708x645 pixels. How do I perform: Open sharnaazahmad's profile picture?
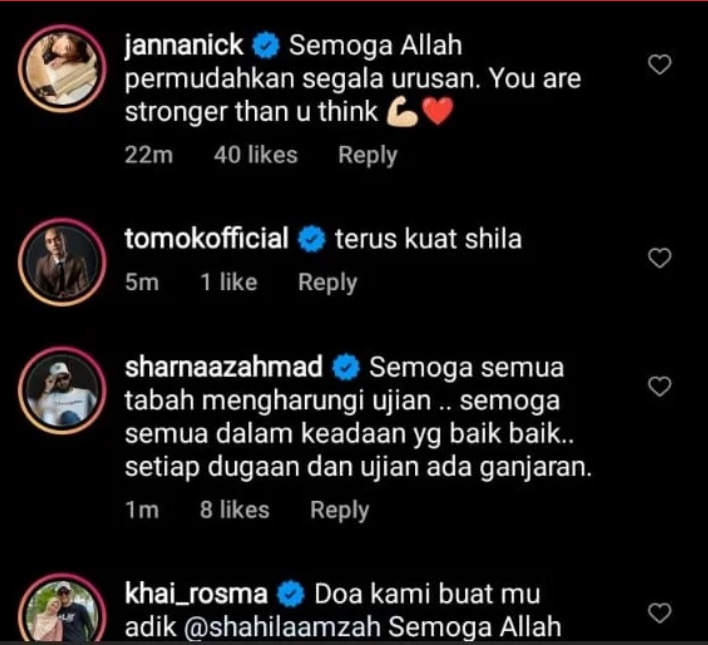[62, 391]
